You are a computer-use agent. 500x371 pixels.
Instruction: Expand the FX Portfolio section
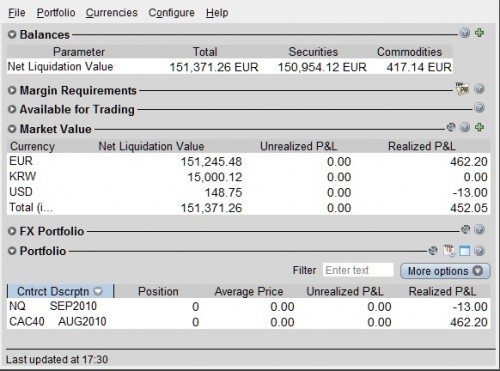pyautogui.click(x=12, y=231)
